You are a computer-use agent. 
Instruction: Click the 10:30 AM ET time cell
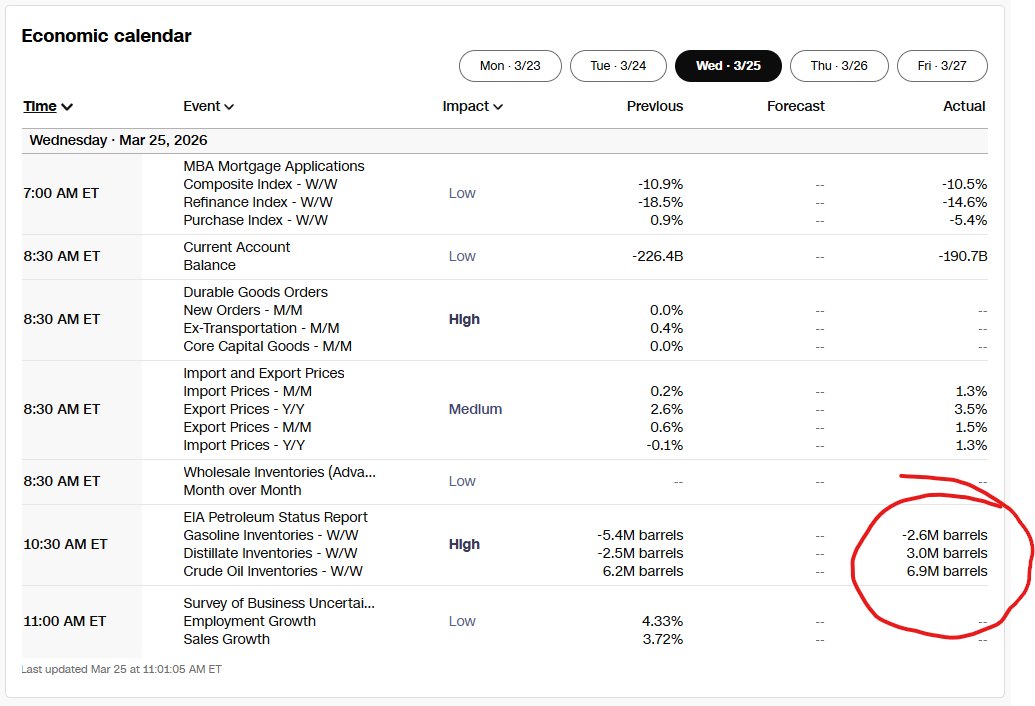point(65,544)
